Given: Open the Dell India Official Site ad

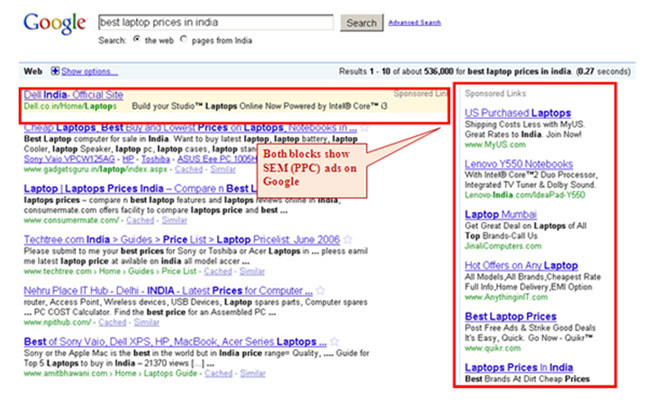Looking at the screenshot, I should 73,94.
